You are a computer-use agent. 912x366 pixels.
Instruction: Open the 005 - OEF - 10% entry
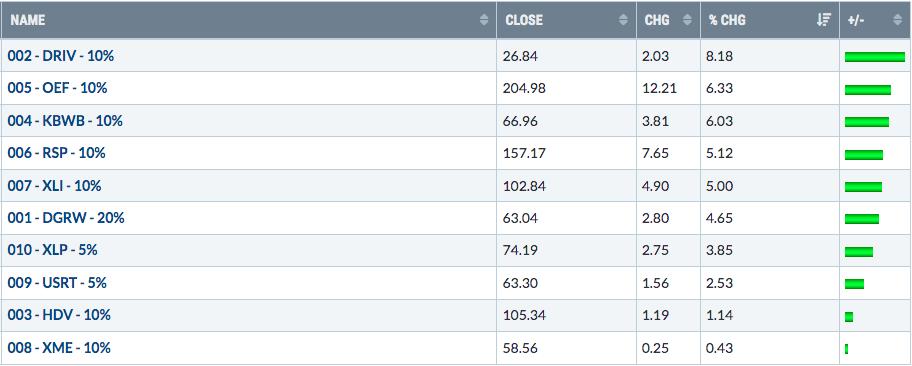pos(58,88)
